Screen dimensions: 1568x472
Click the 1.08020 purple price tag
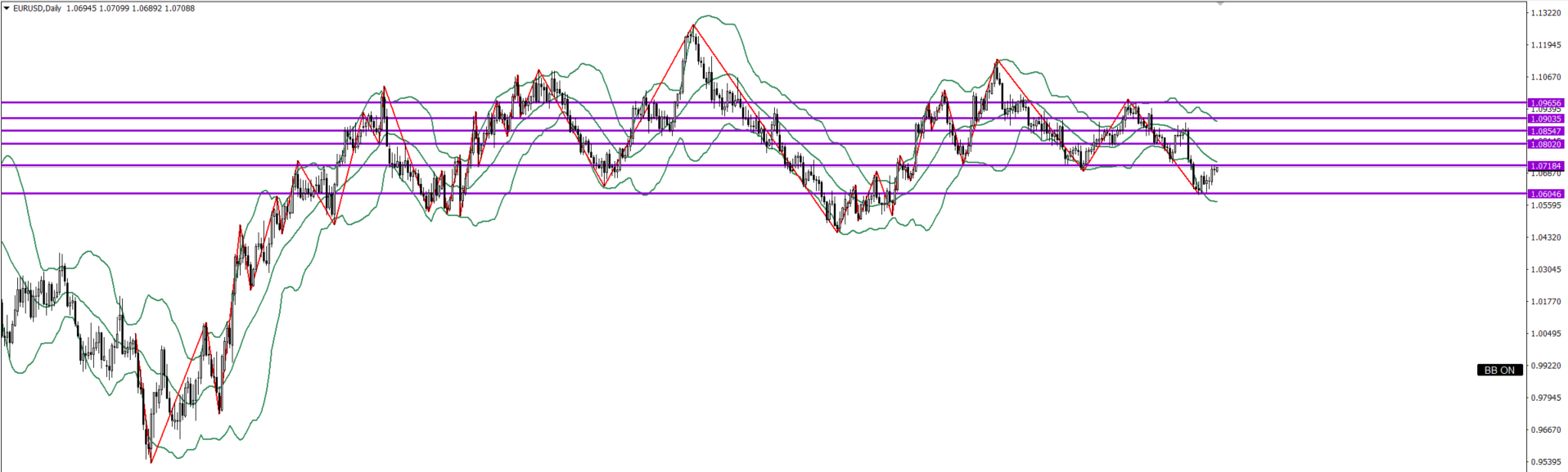click(1546, 144)
